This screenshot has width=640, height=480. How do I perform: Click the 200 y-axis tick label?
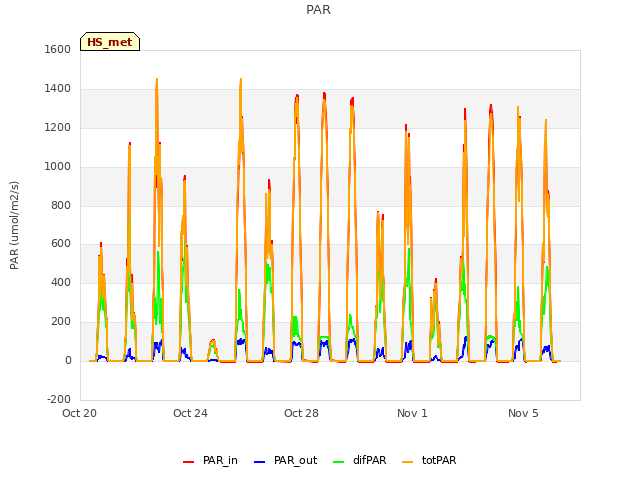(61, 322)
